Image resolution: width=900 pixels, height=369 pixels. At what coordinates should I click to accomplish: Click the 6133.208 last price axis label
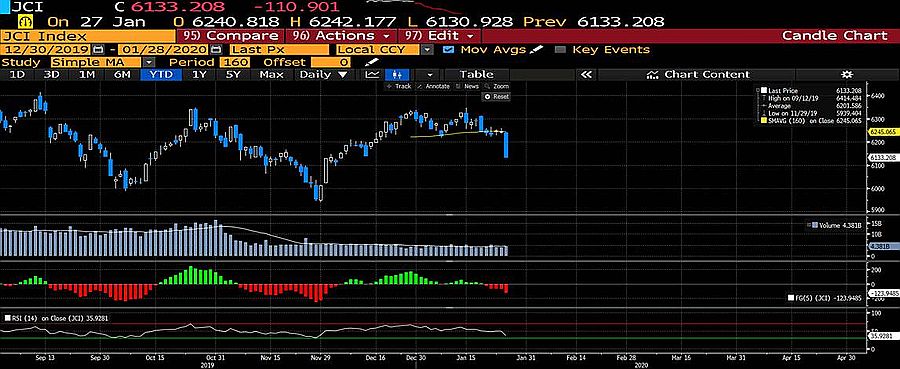tap(884, 157)
